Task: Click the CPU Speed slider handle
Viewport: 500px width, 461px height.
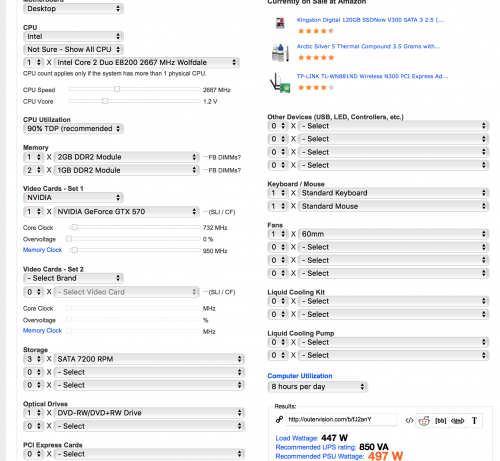Action: (117, 89)
